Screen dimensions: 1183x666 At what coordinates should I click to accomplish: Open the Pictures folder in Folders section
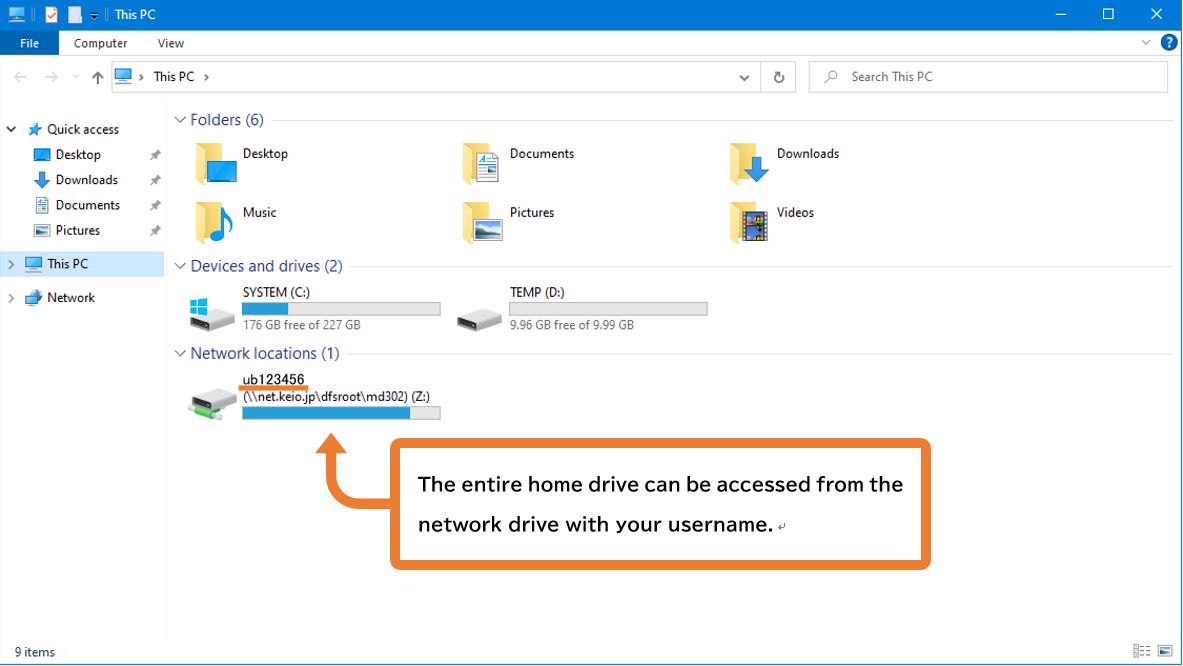(x=481, y=222)
